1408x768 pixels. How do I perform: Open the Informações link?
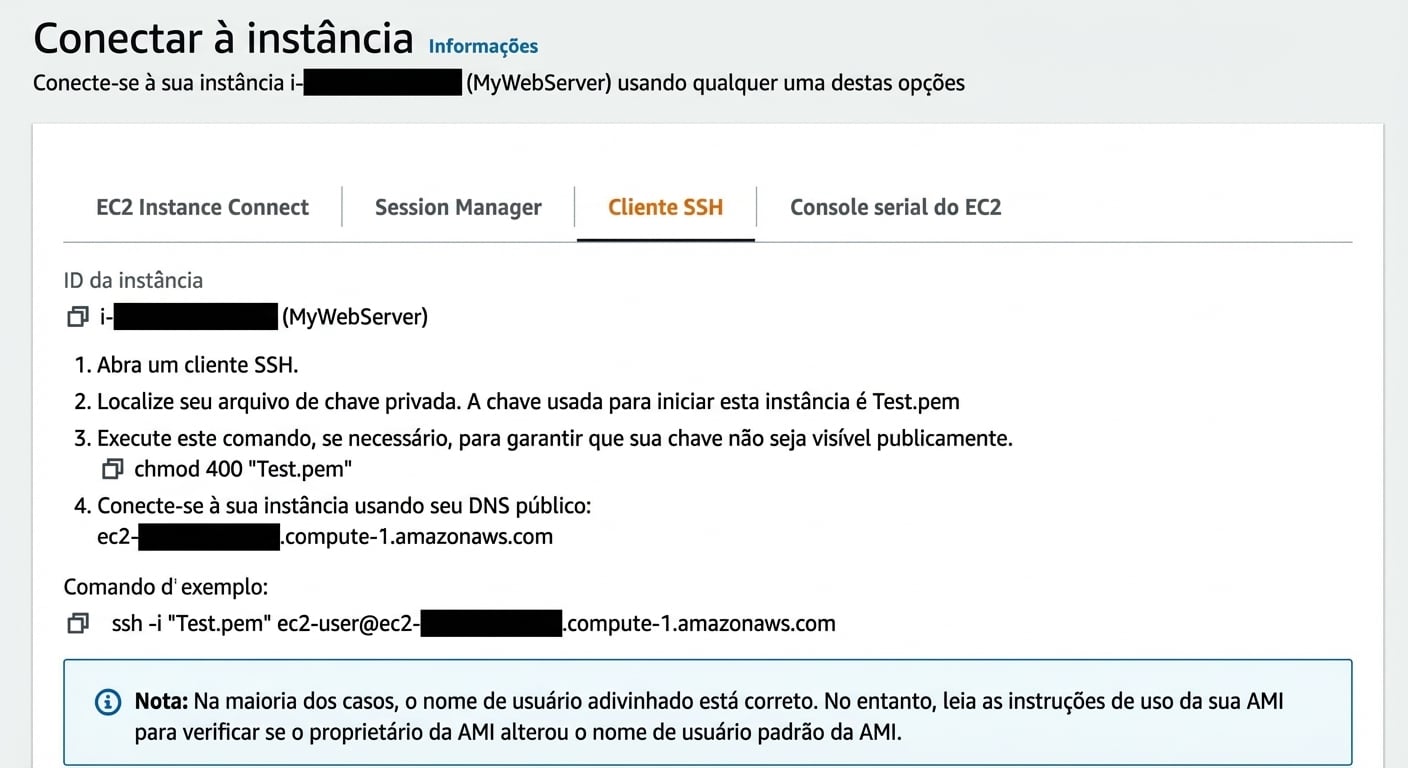pyautogui.click(x=484, y=46)
